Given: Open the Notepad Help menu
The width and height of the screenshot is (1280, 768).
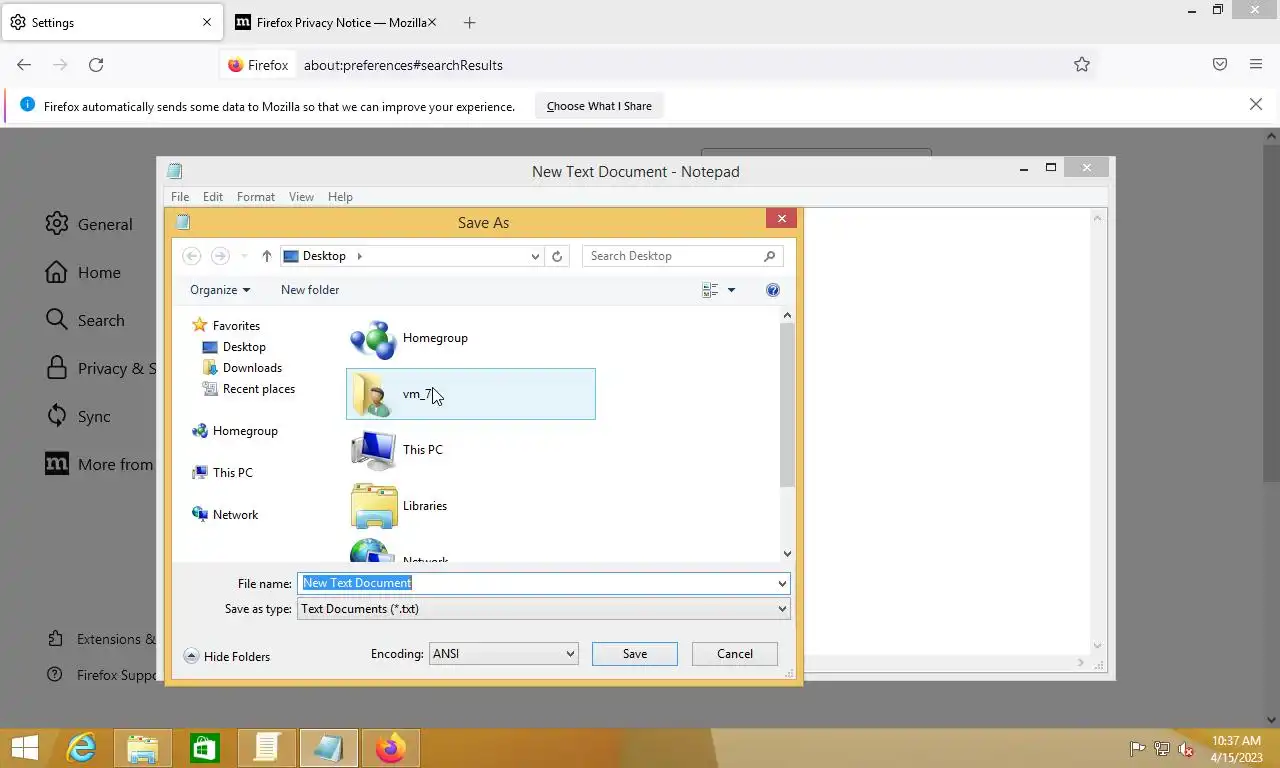Looking at the screenshot, I should point(340,197).
